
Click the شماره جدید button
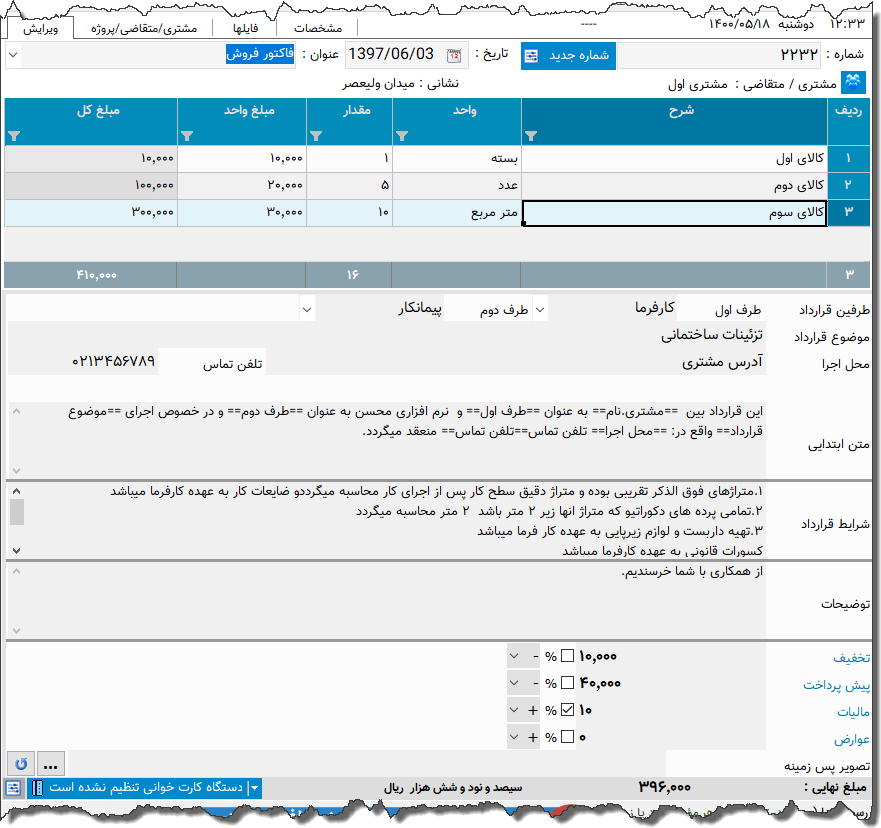tap(568, 55)
